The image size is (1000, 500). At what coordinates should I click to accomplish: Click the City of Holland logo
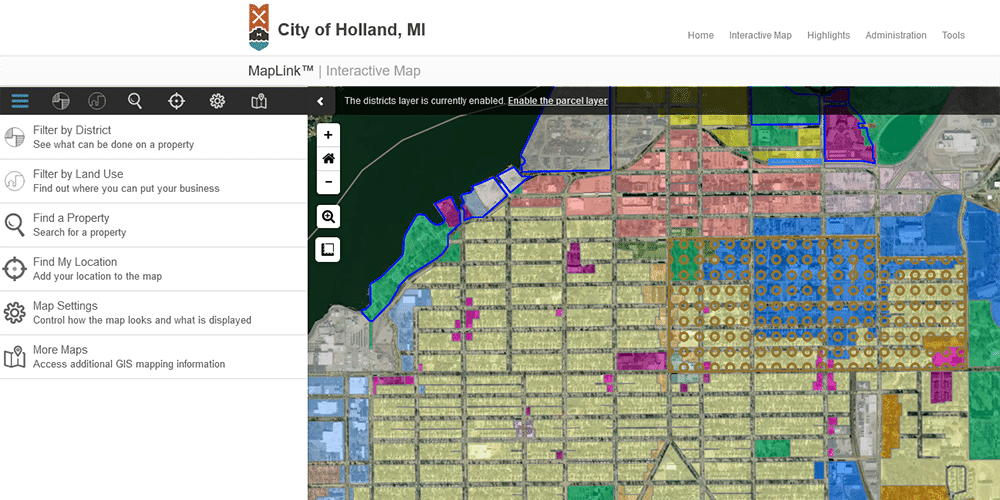258,27
